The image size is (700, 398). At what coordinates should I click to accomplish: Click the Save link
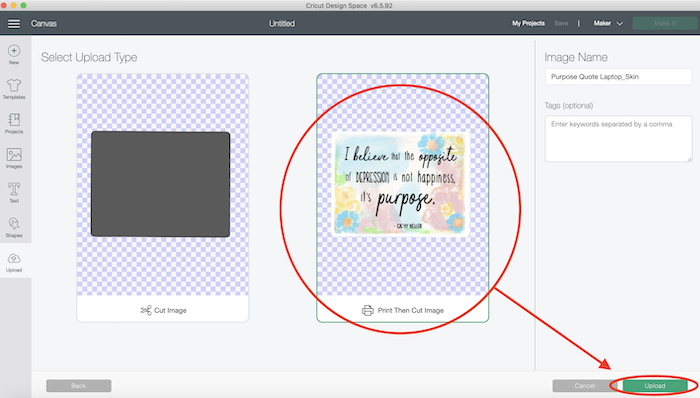click(x=561, y=23)
